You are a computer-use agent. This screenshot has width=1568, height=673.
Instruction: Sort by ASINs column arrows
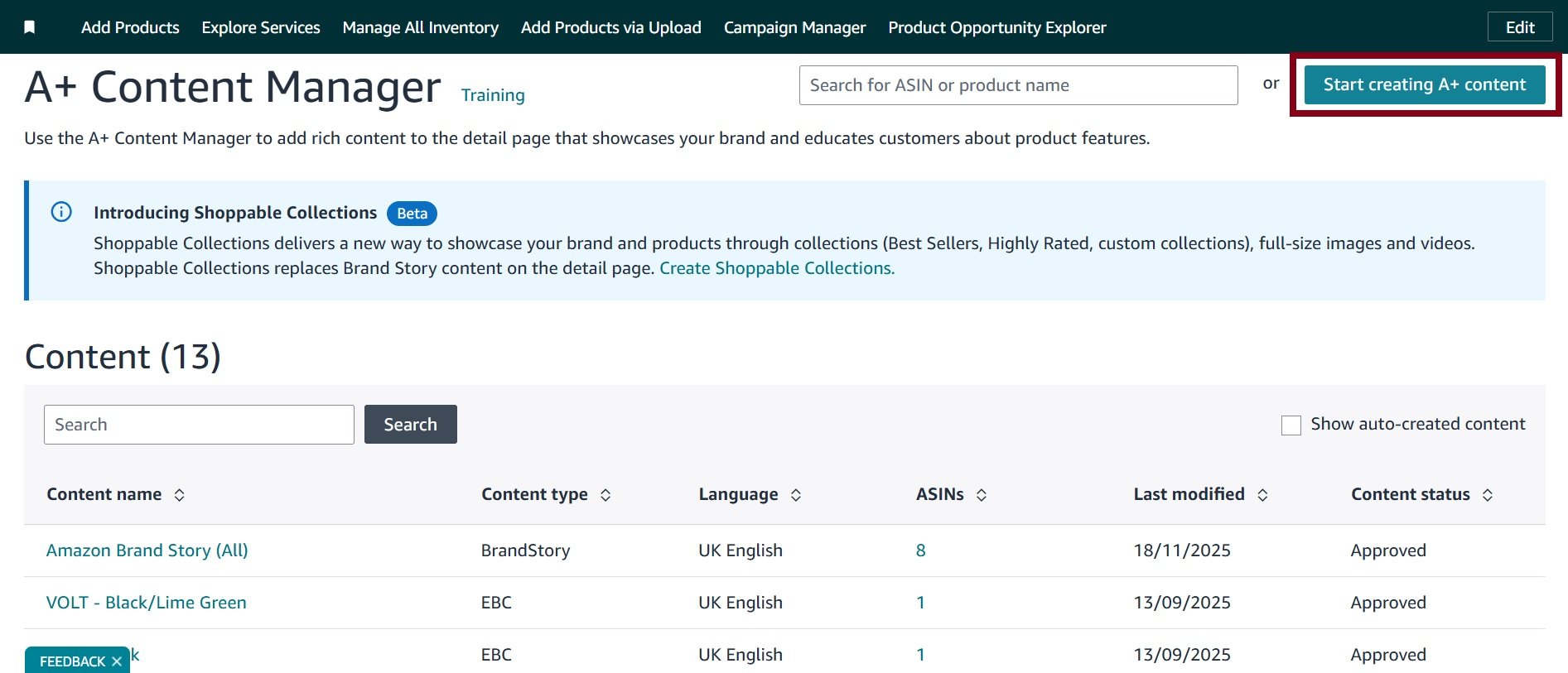pos(982,495)
